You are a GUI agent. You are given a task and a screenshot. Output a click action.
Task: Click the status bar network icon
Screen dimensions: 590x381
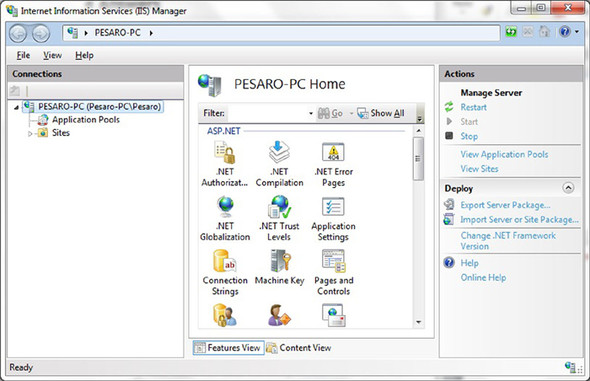pyautogui.click(x=570, y=367)
